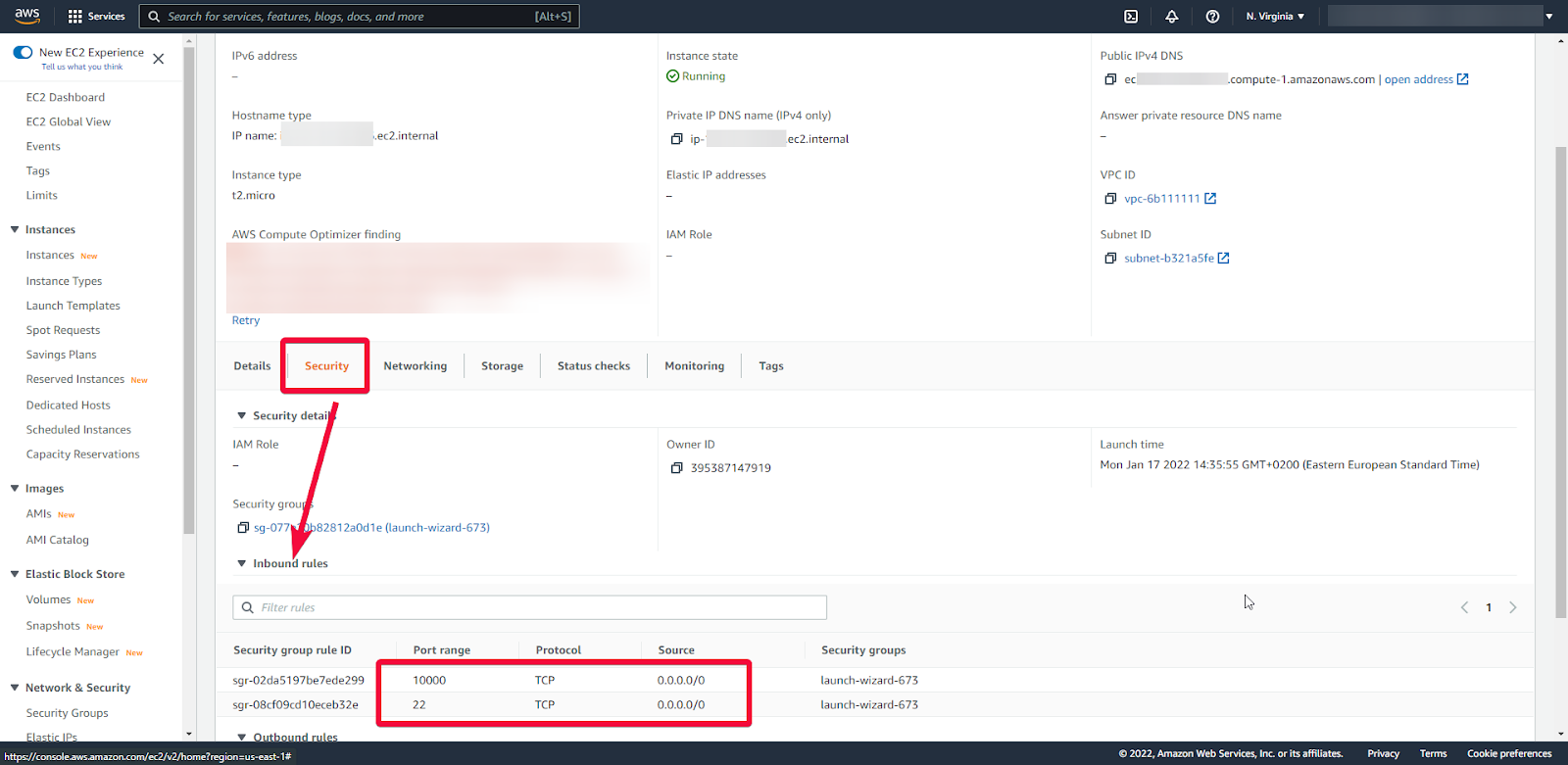Collapse the Network & Security section
Screen dimensions: 1568x765
pos(15,688)
